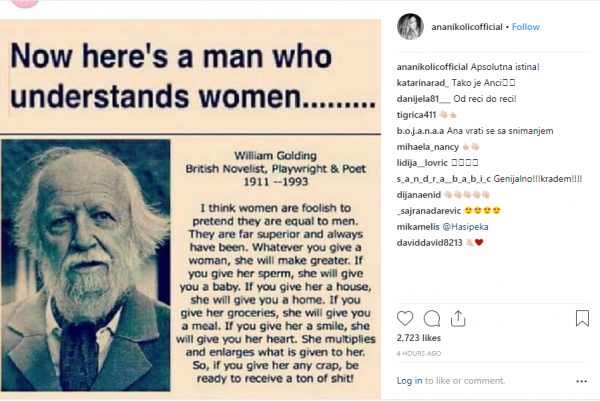Open ananikolicofficial profile avatar picture
Image resolution: width=600 pixels, height=401 pixels.
coord(410,27)
